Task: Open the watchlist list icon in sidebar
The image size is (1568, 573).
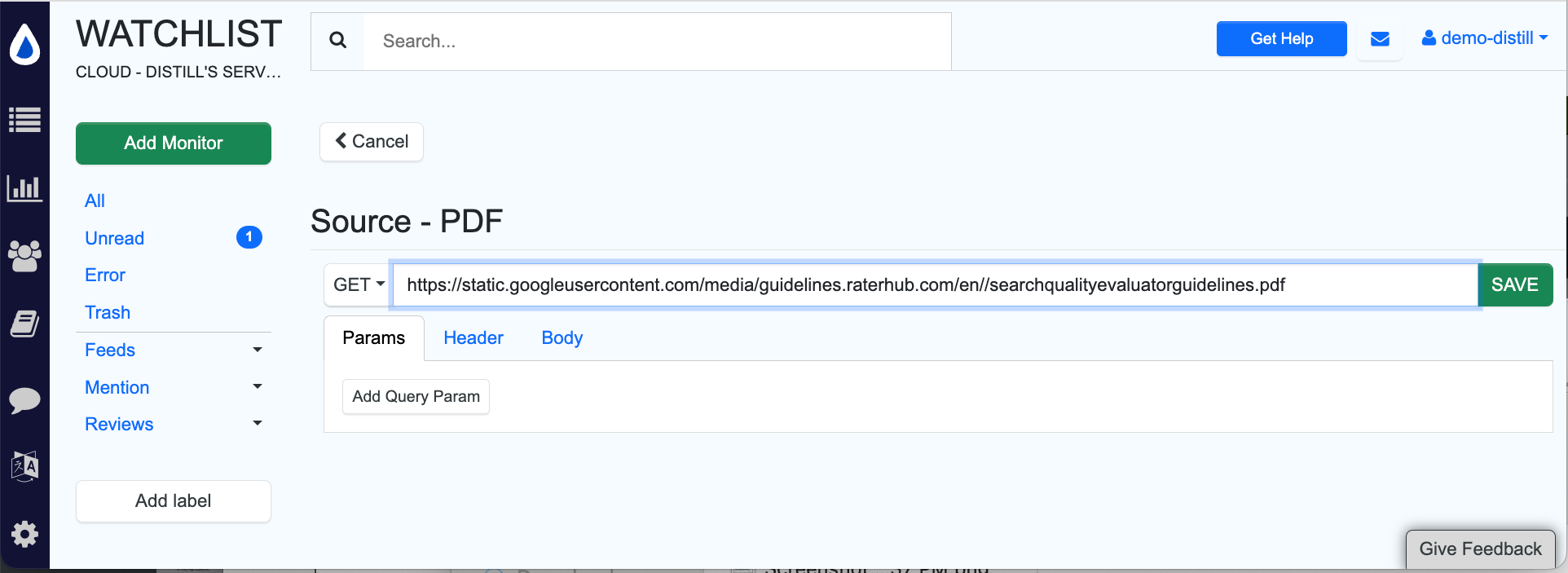Action: pyautogui.click(x=24, y=120)
